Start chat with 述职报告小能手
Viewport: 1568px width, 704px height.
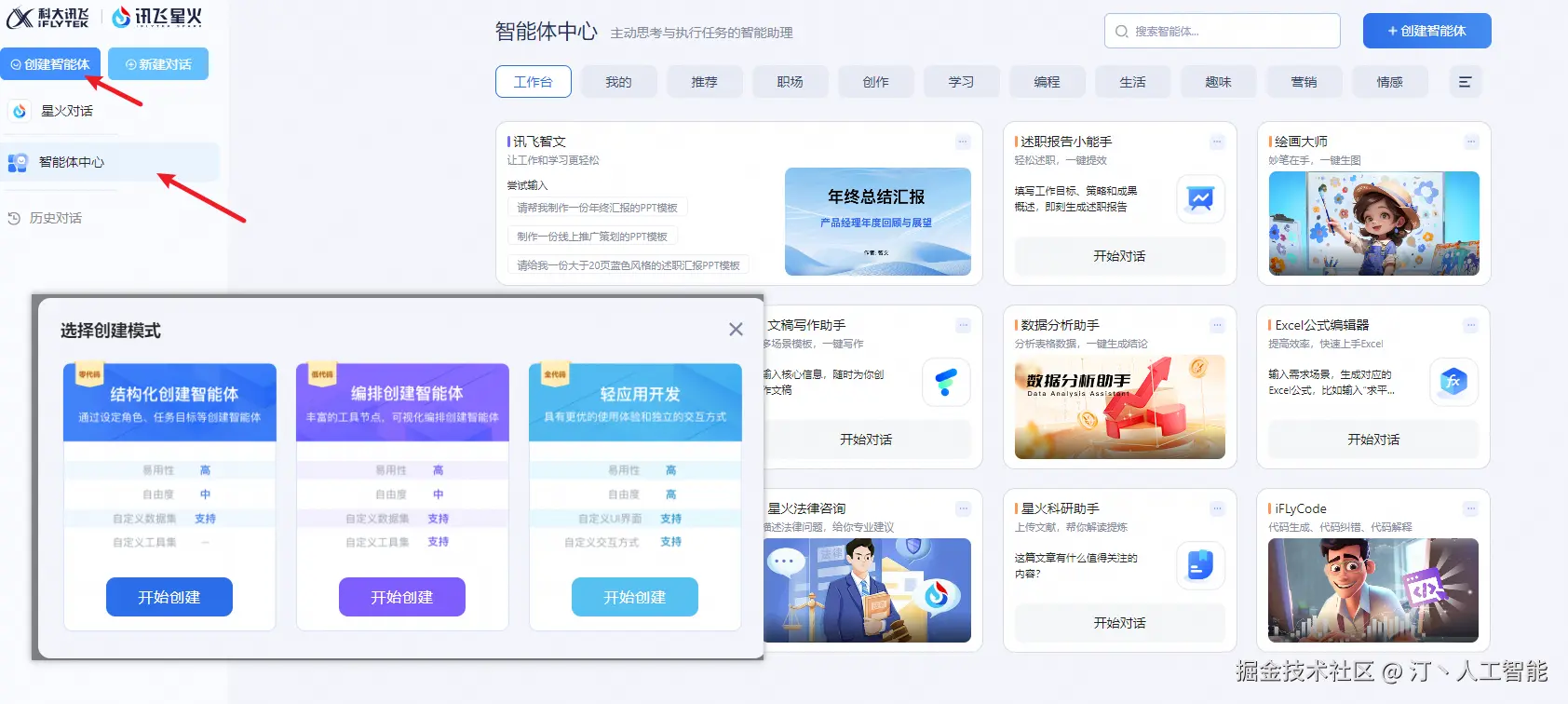point(1119,256)
